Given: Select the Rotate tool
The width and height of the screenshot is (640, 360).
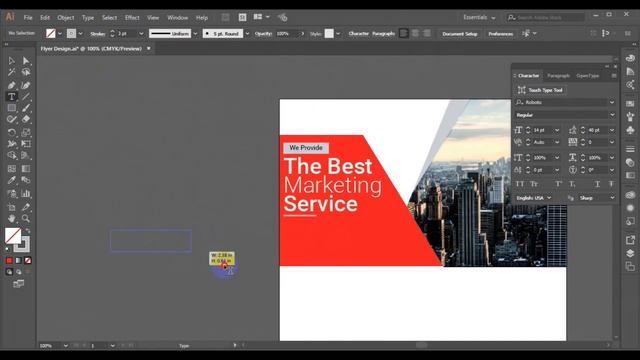Looking at the screenshot, I should click(x=11, y=132).
